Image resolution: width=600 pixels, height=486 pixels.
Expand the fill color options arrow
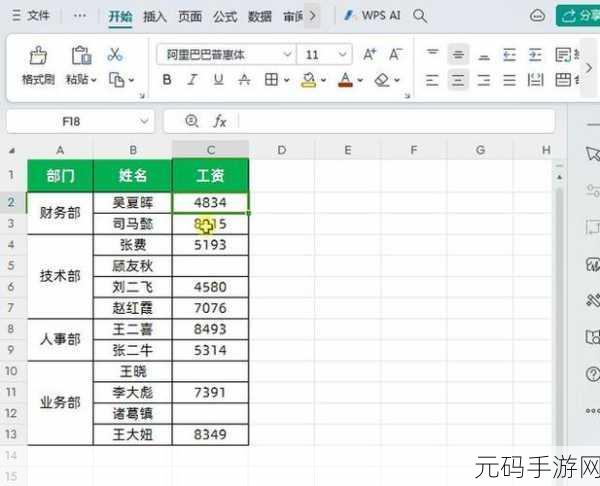tap(323, 80)
